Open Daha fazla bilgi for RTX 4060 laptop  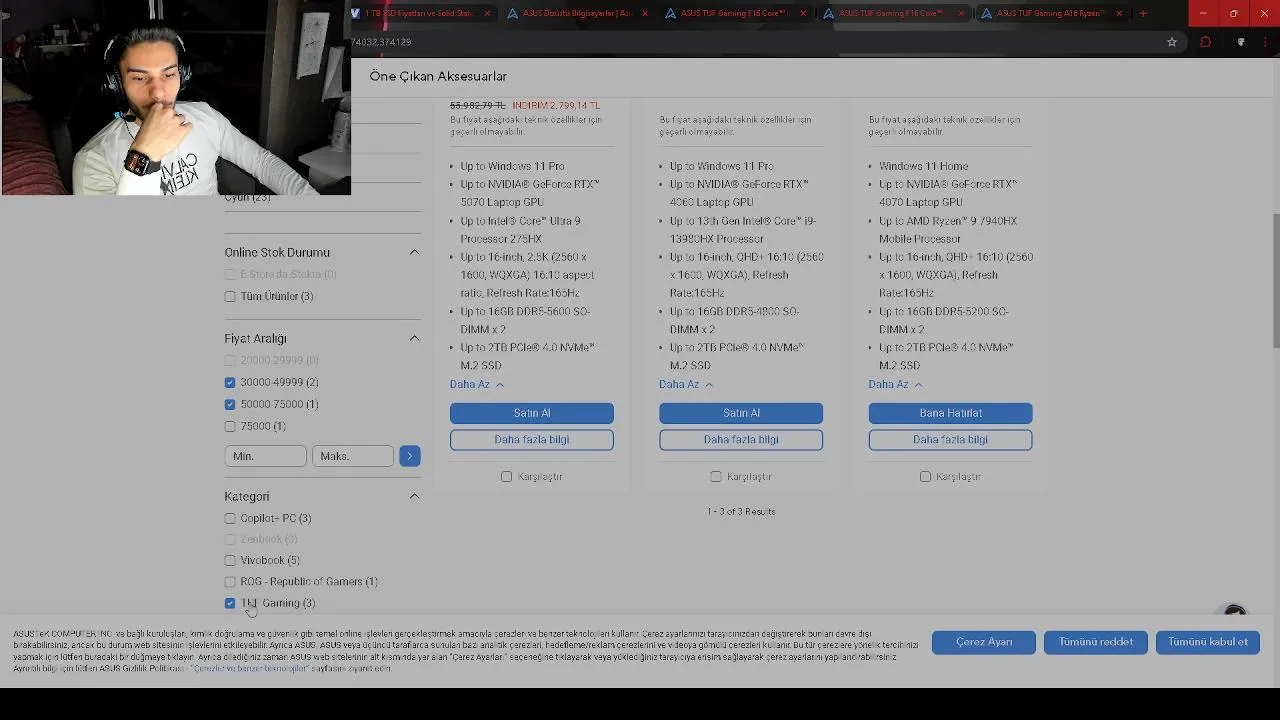741,440
